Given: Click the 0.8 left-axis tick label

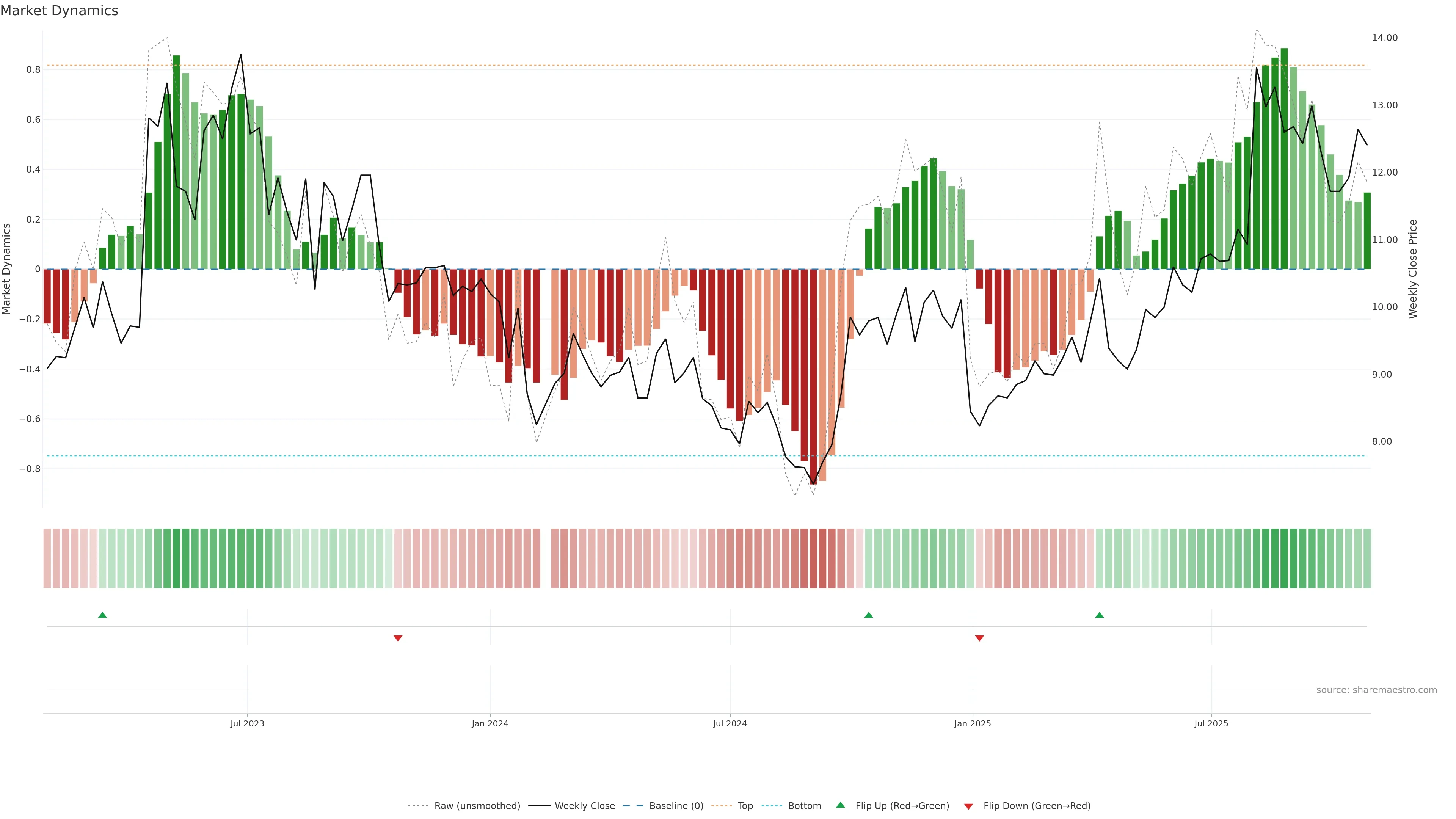Looking at the screenshot, I should [x=33, y=69].
